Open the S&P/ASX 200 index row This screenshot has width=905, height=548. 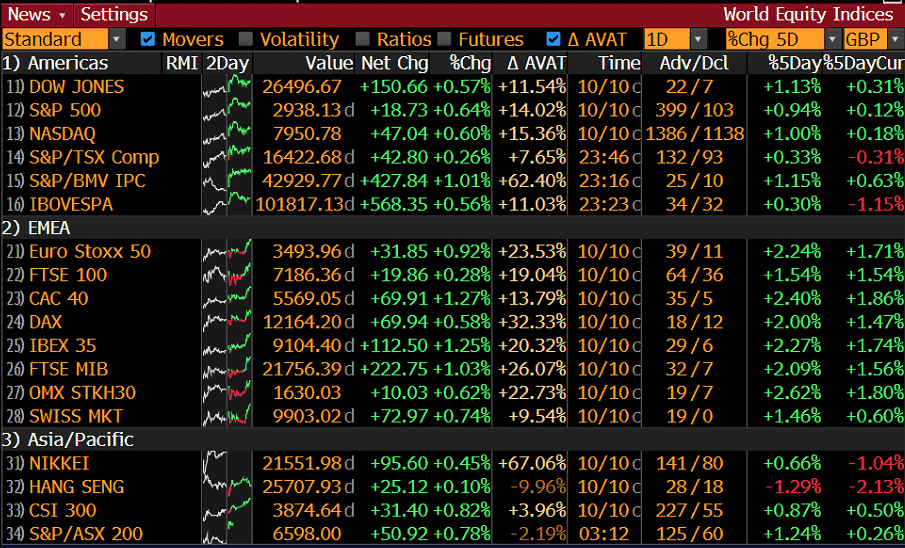pos(86,534)
